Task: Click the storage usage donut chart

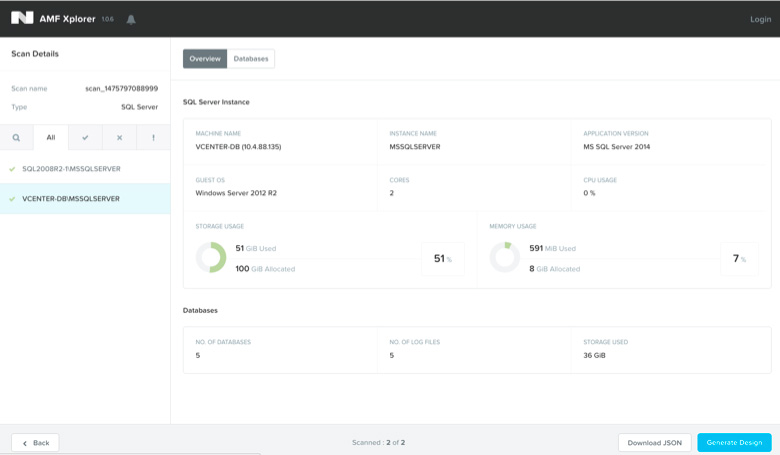Action: click(x=211, y=257)
